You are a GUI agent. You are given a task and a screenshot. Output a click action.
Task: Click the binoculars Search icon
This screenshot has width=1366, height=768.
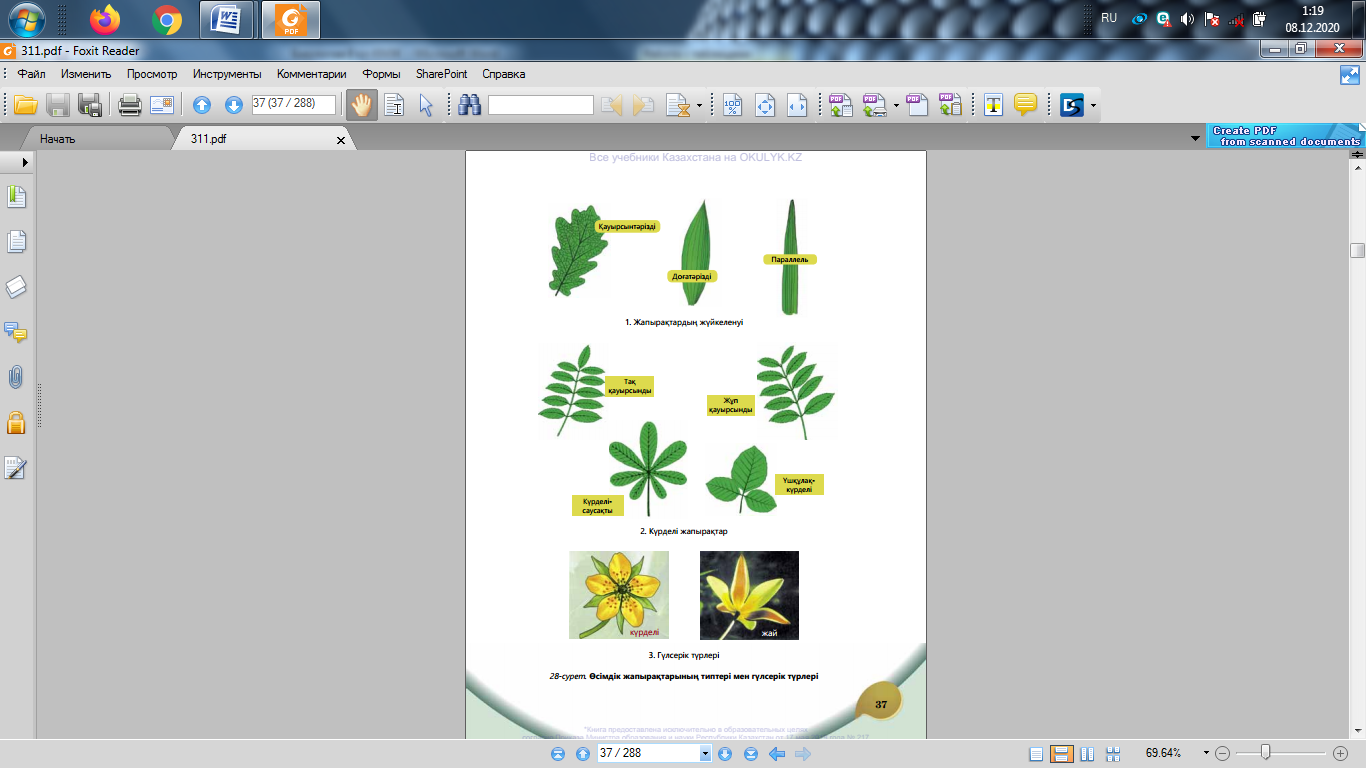click(x=470, y=104)
